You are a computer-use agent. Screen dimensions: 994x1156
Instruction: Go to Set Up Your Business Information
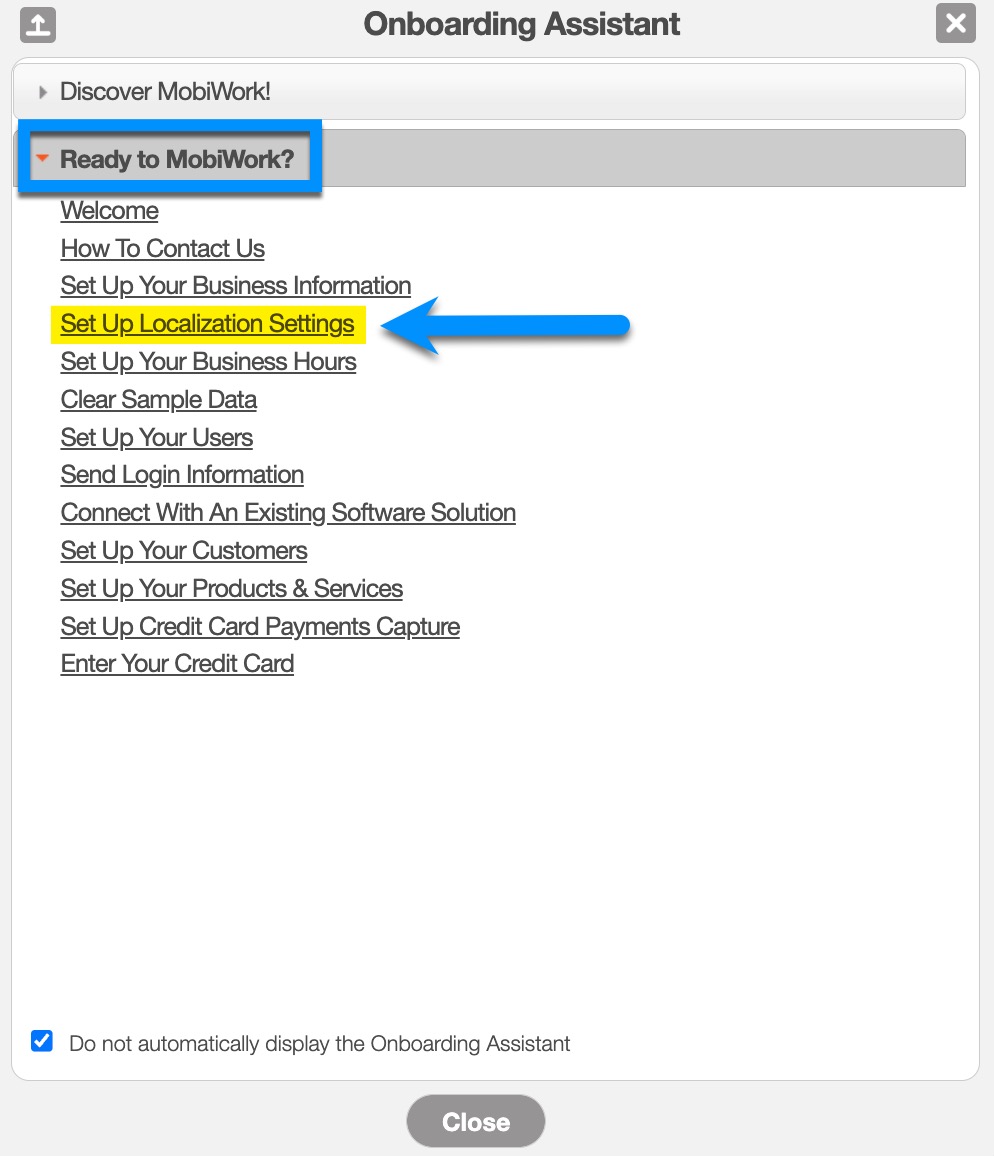coord(235,286)
